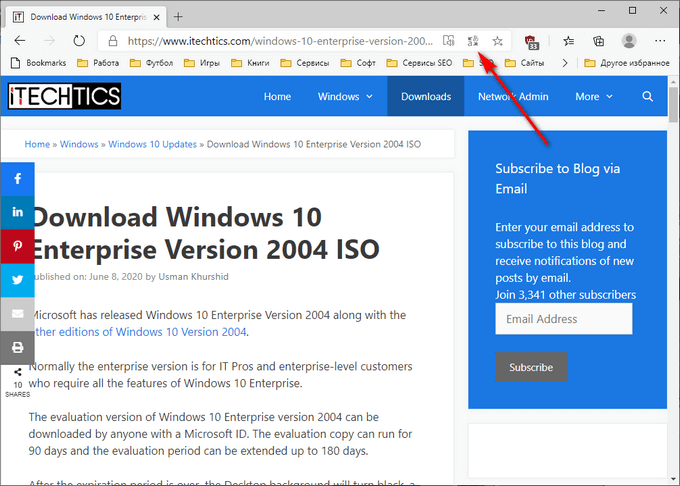Viewport: 680px width, 486px height.
Task: Share the article by email icon
Action: point(17,314)
